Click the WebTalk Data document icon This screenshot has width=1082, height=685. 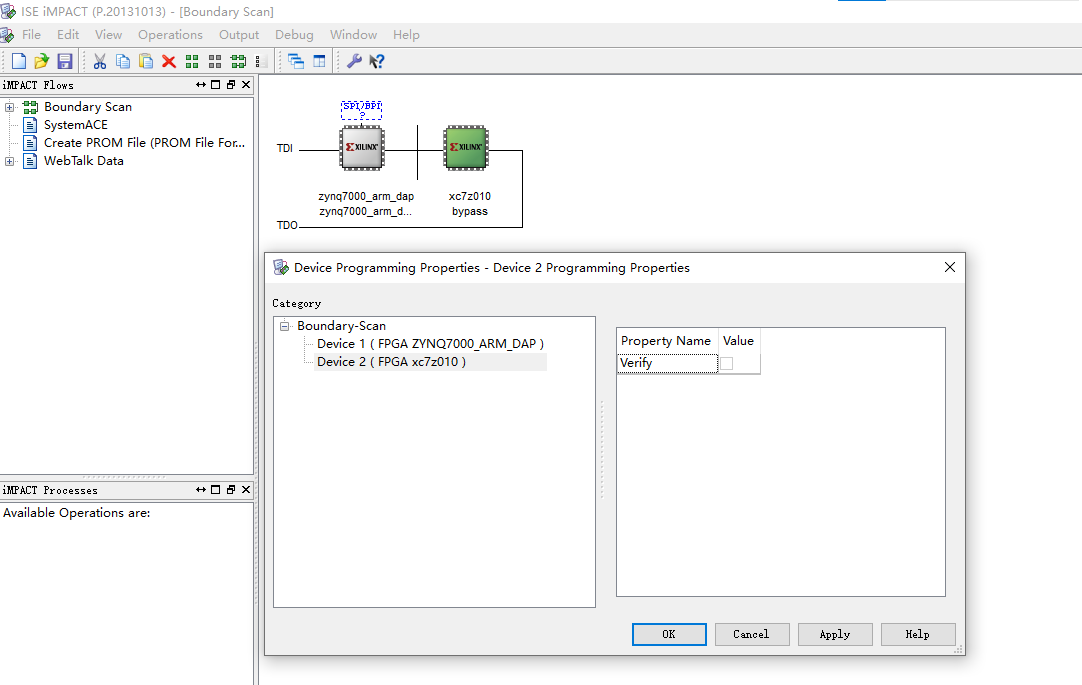30,161
